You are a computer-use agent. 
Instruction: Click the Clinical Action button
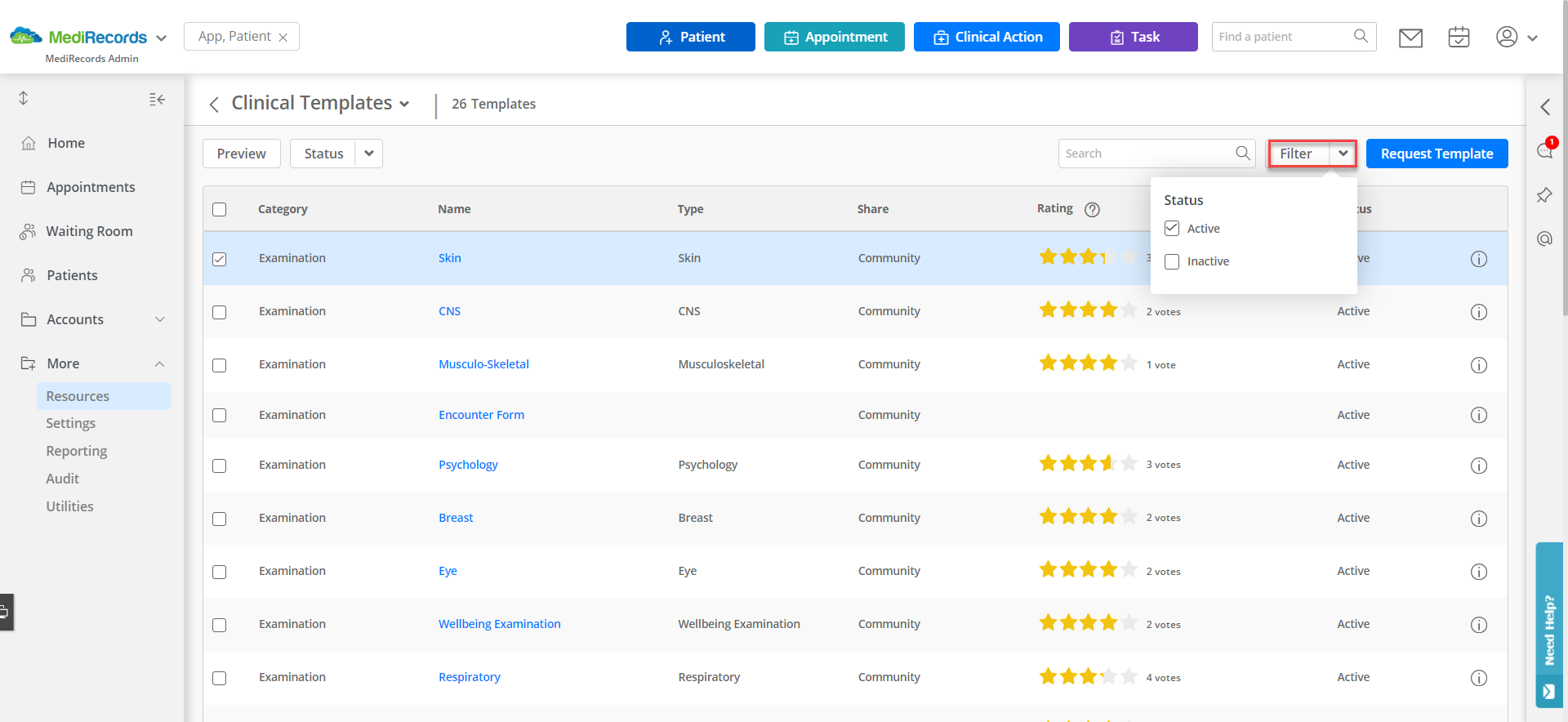pyautogui.click(x=987, y=37)
